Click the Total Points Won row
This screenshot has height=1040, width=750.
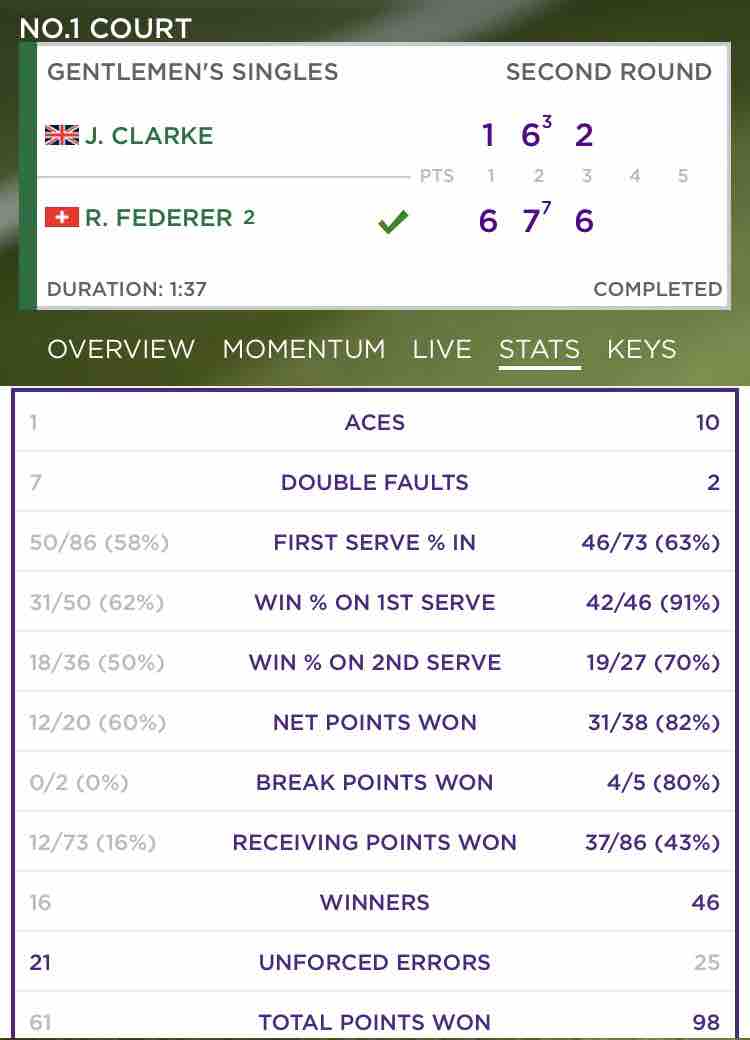375,1016
